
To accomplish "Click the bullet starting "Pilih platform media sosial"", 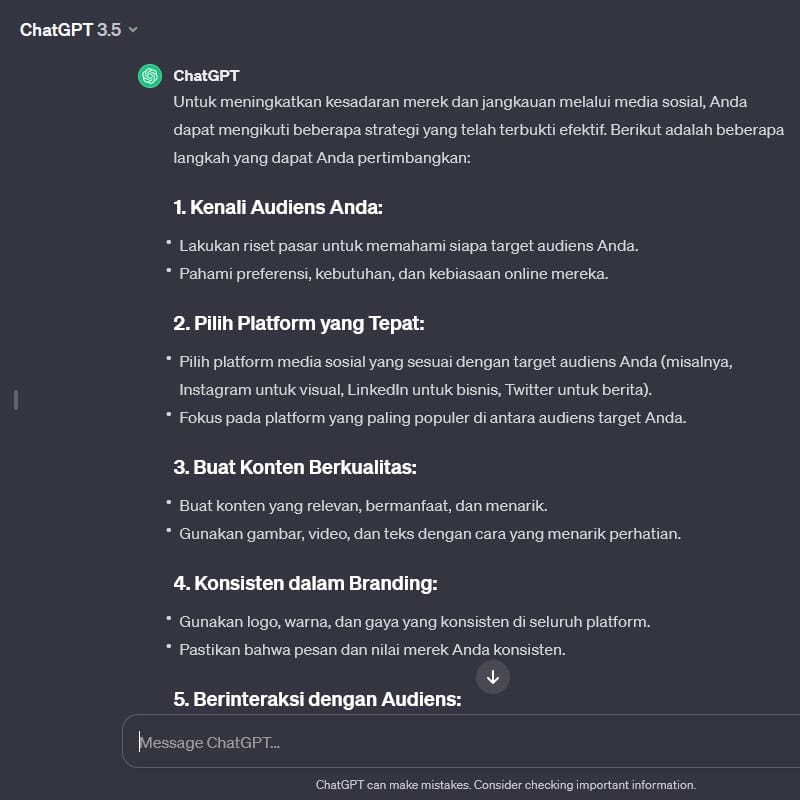I will (456, 361).
